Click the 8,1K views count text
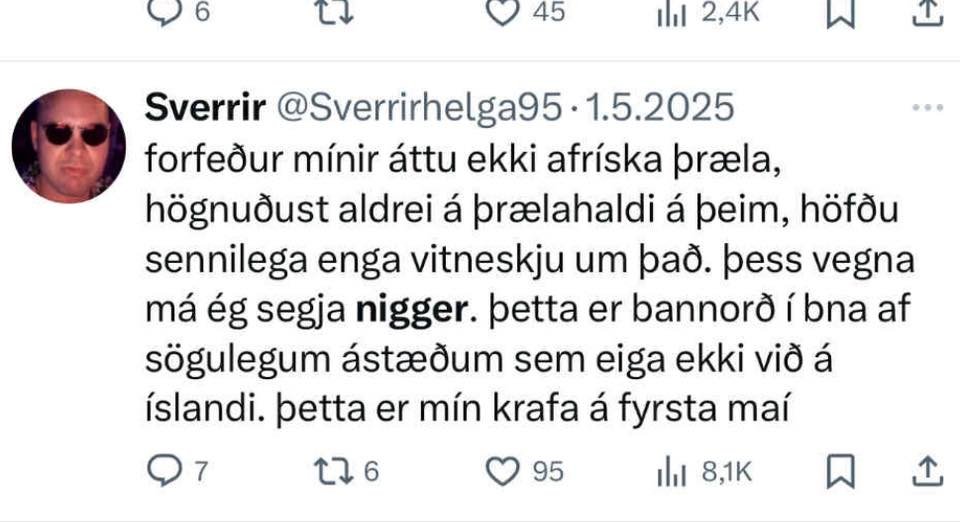The height and width of the screenshot is (522, 960). pyautogui.click(x=727, y=472)
